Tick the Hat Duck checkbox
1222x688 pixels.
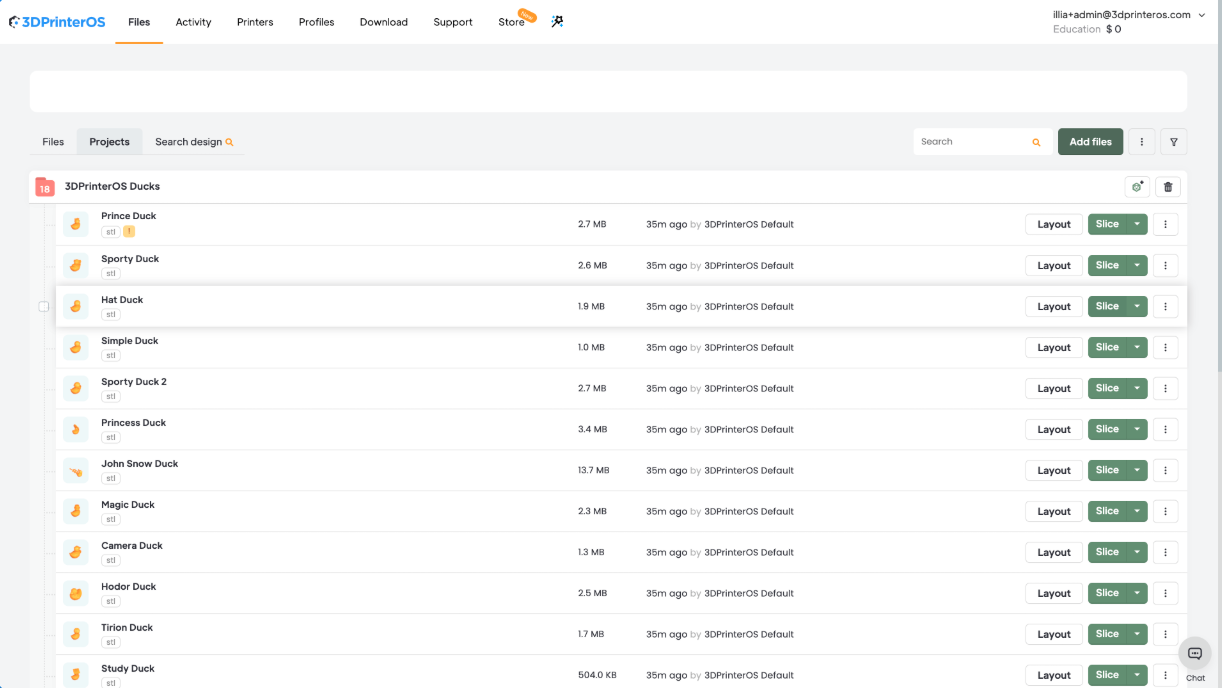point(44,306)
